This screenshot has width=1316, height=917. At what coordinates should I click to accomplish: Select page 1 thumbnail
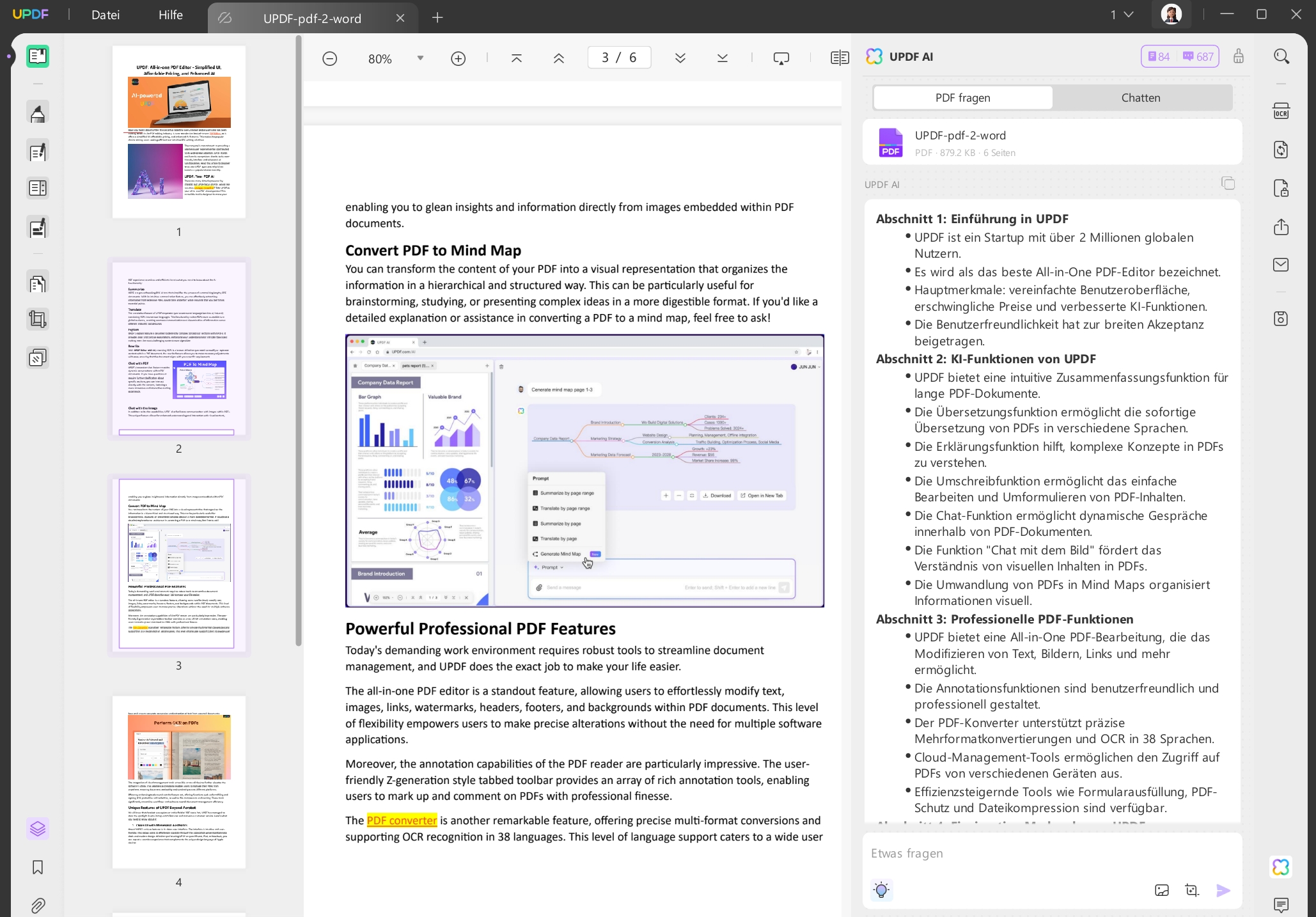point(179,132)
